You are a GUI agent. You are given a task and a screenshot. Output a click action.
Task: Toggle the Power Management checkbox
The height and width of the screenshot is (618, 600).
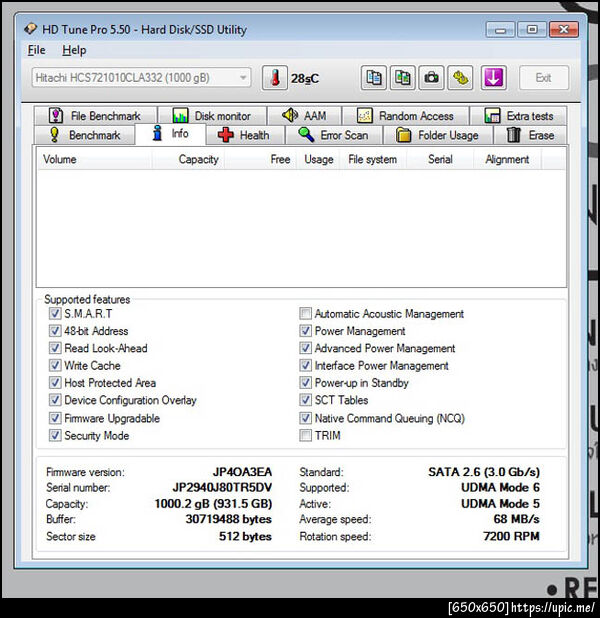pos(305,331)
